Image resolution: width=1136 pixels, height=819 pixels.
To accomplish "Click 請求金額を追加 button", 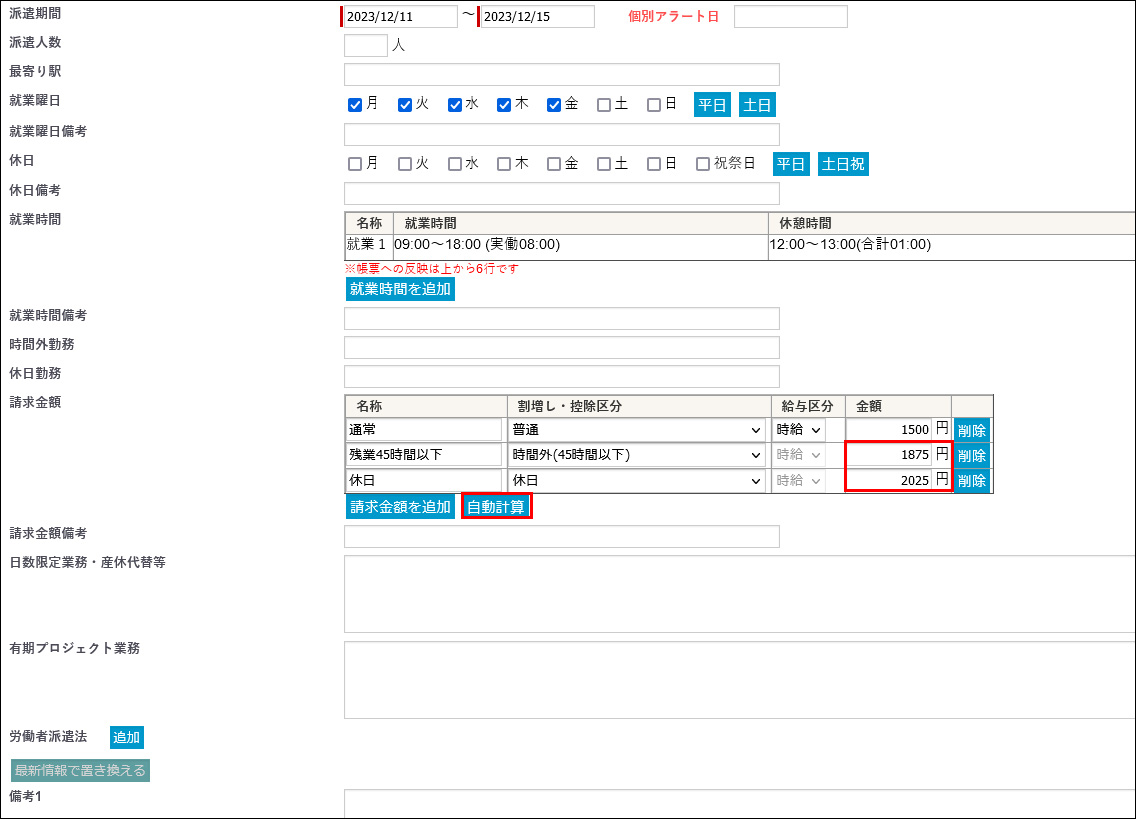I will click(400, 507).
